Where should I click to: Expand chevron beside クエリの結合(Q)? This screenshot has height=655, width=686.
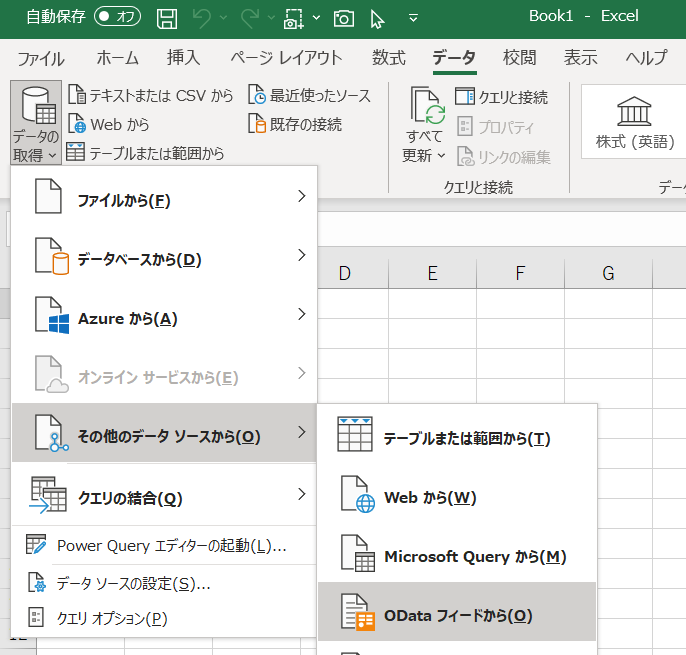tap(301, 494)
